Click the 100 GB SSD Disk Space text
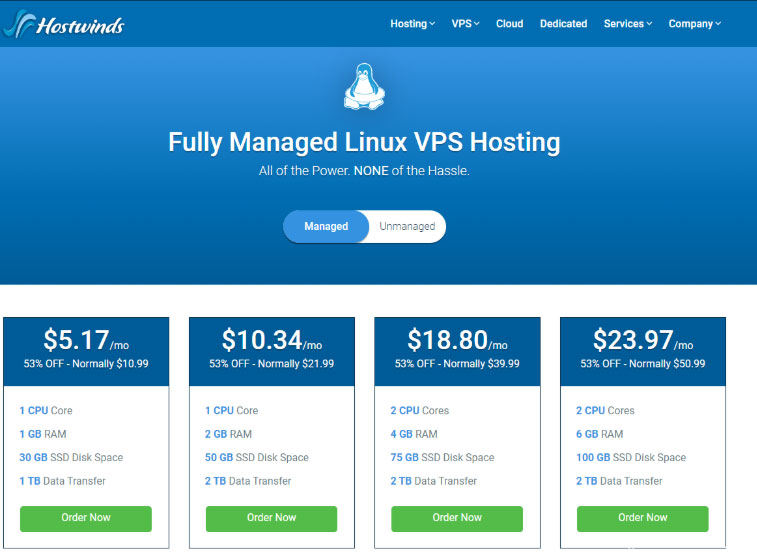This screenshot has height=557, width=757. (x=632, y=458)
